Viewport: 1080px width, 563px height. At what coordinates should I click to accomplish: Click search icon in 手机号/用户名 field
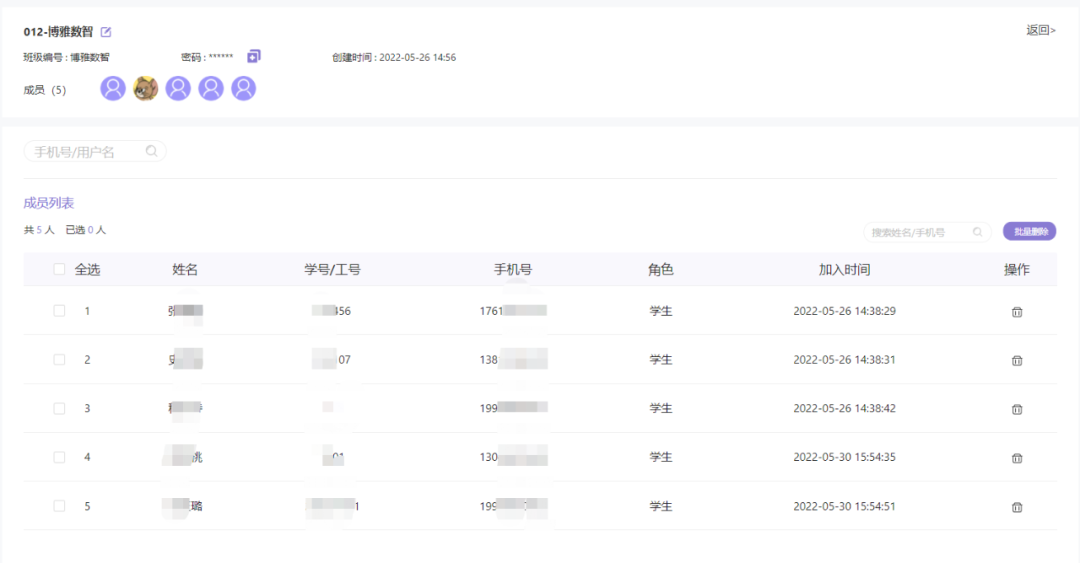152,151
